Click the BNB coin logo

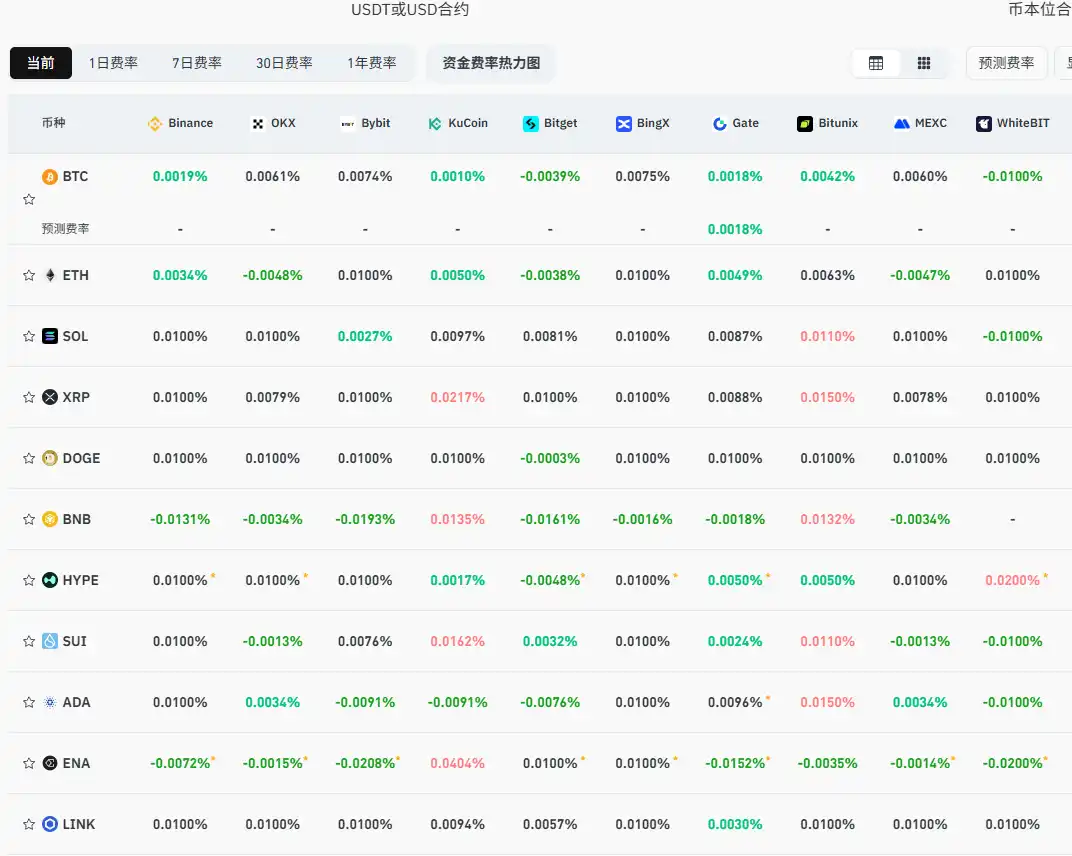pos(50,520)
